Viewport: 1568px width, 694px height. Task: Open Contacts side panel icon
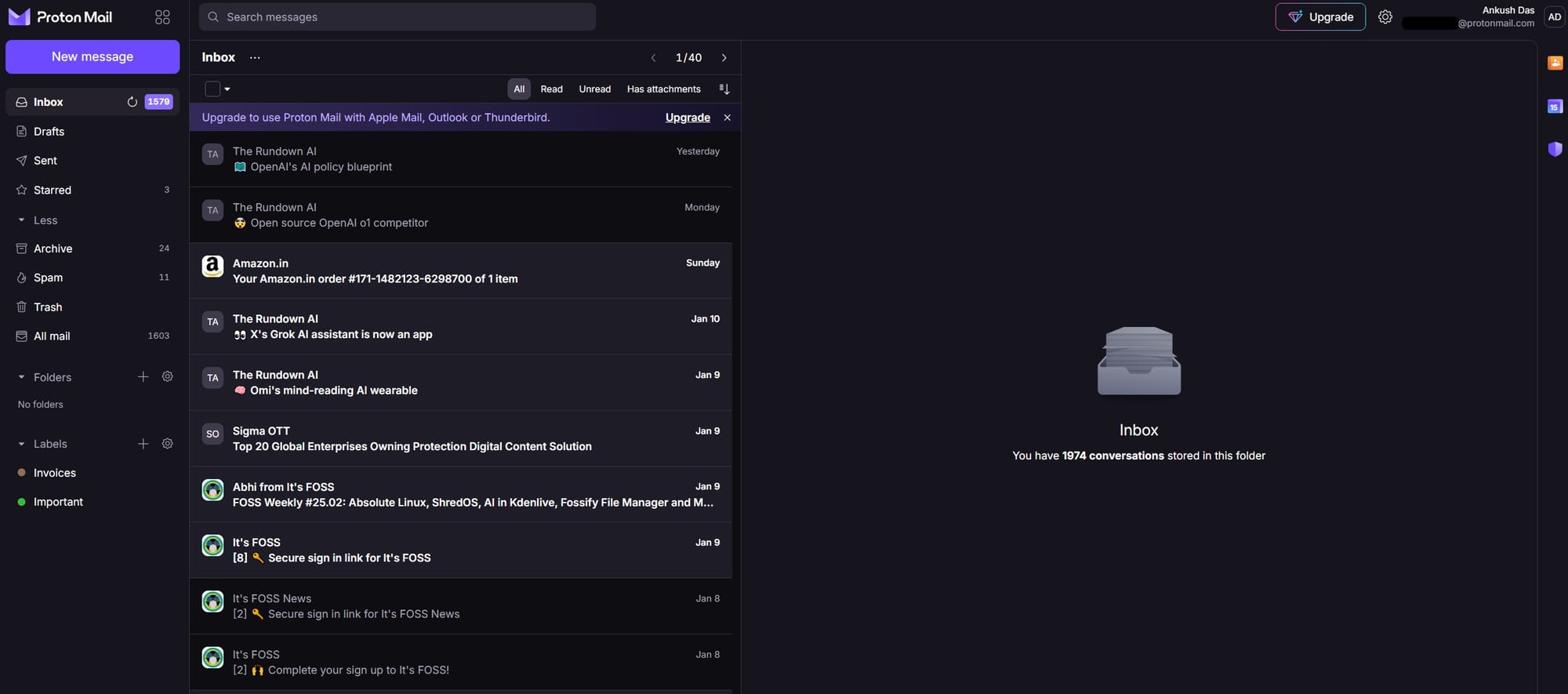coord(1555,63)
